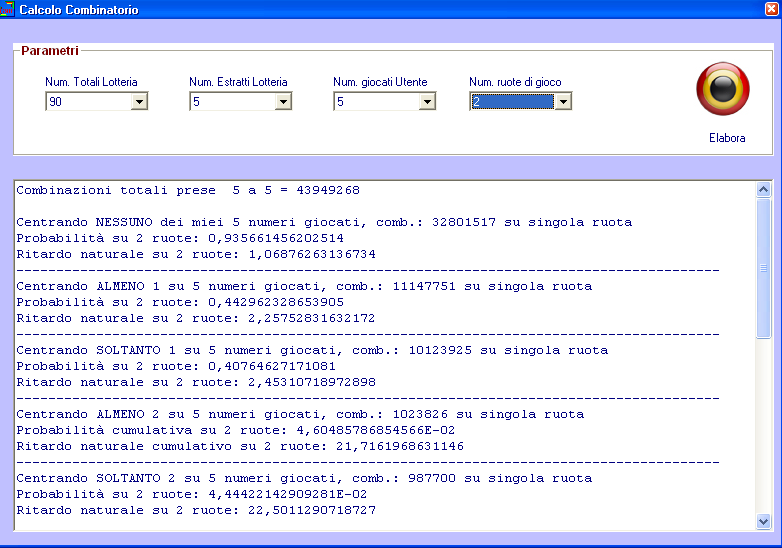The height and width of the screenshot is (548, 782).
Task: Click the "Combinazioni totali prese" result line
Action: (x=188, y=190)
